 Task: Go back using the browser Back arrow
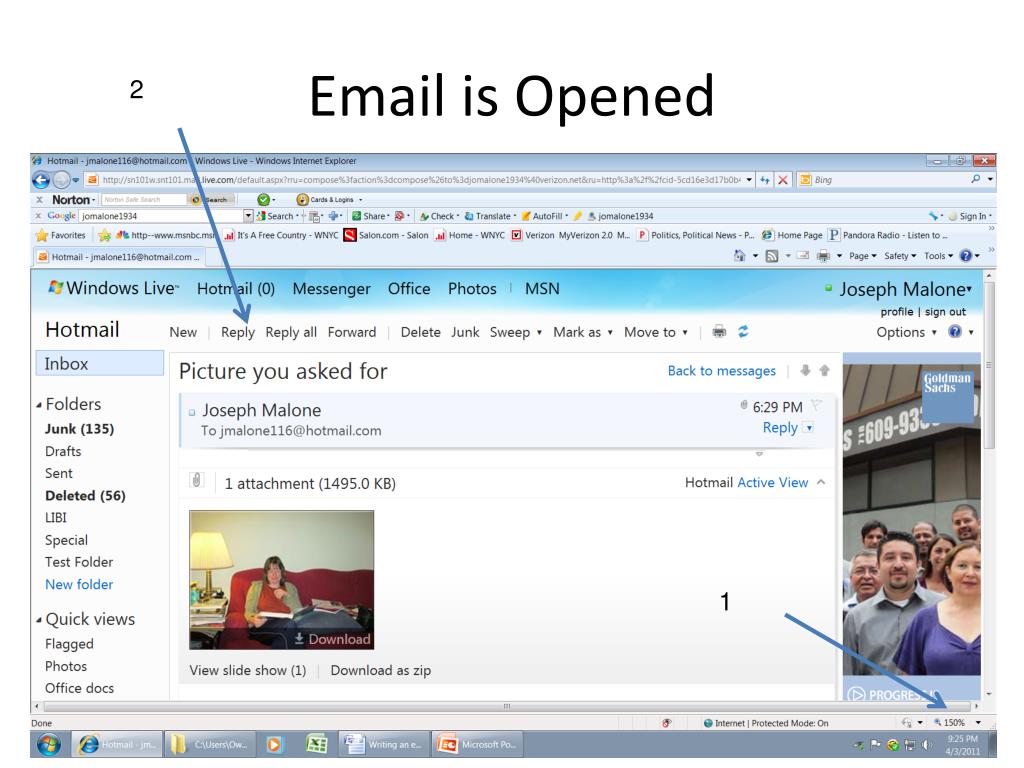[x=41, y=180]
